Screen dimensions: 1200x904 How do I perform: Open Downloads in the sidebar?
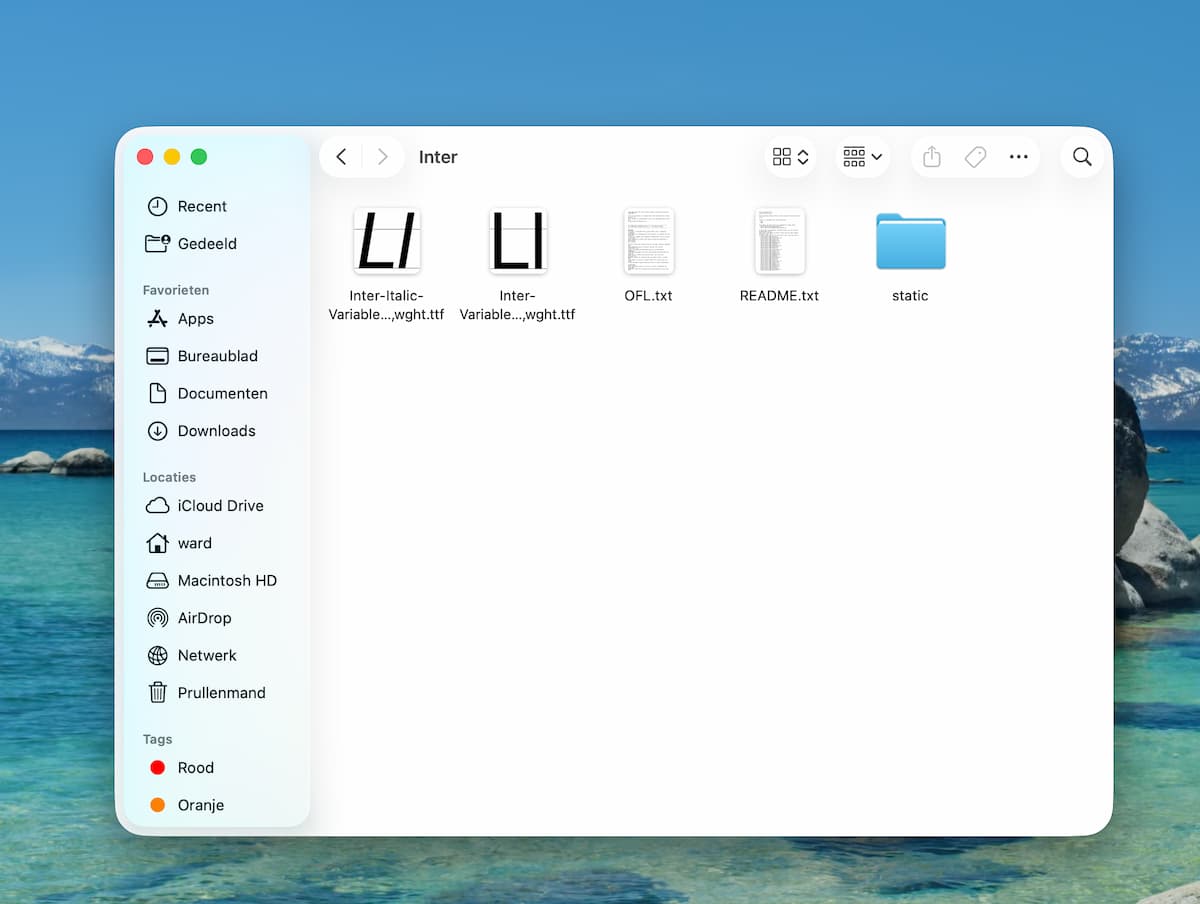[x=216, y=431]
